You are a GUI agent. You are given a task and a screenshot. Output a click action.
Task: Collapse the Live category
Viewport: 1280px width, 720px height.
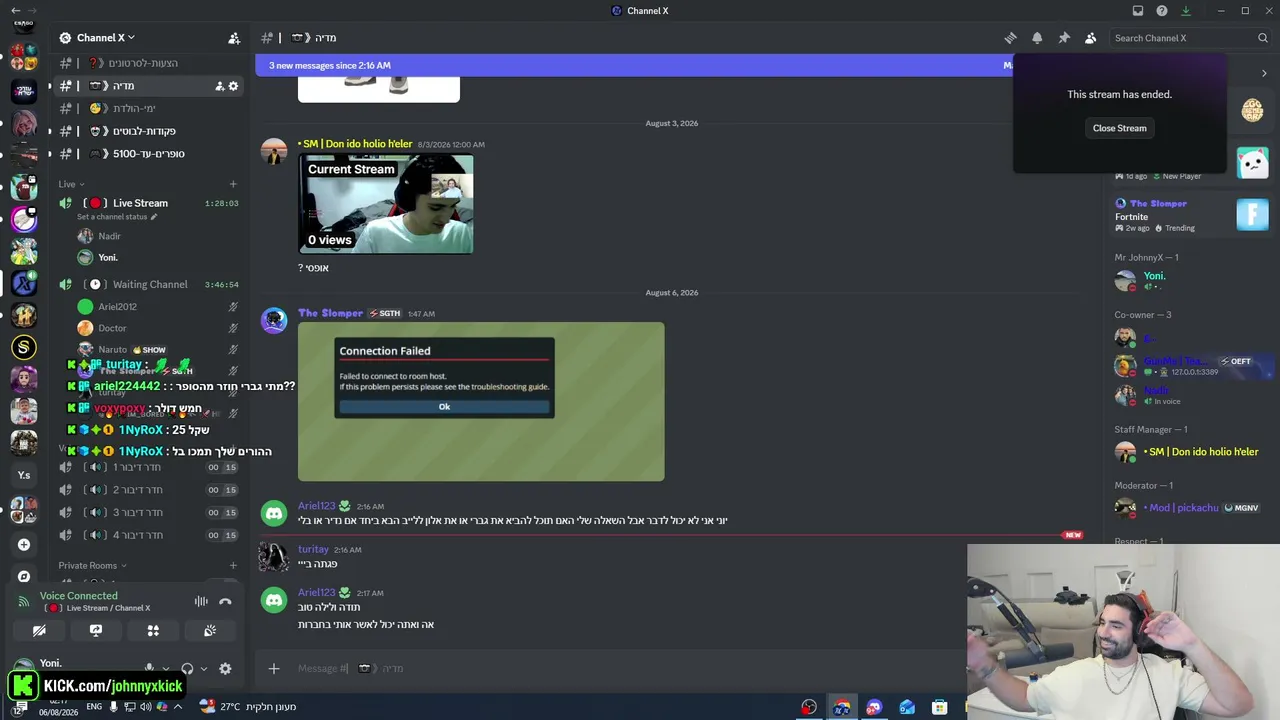[71, 184]
